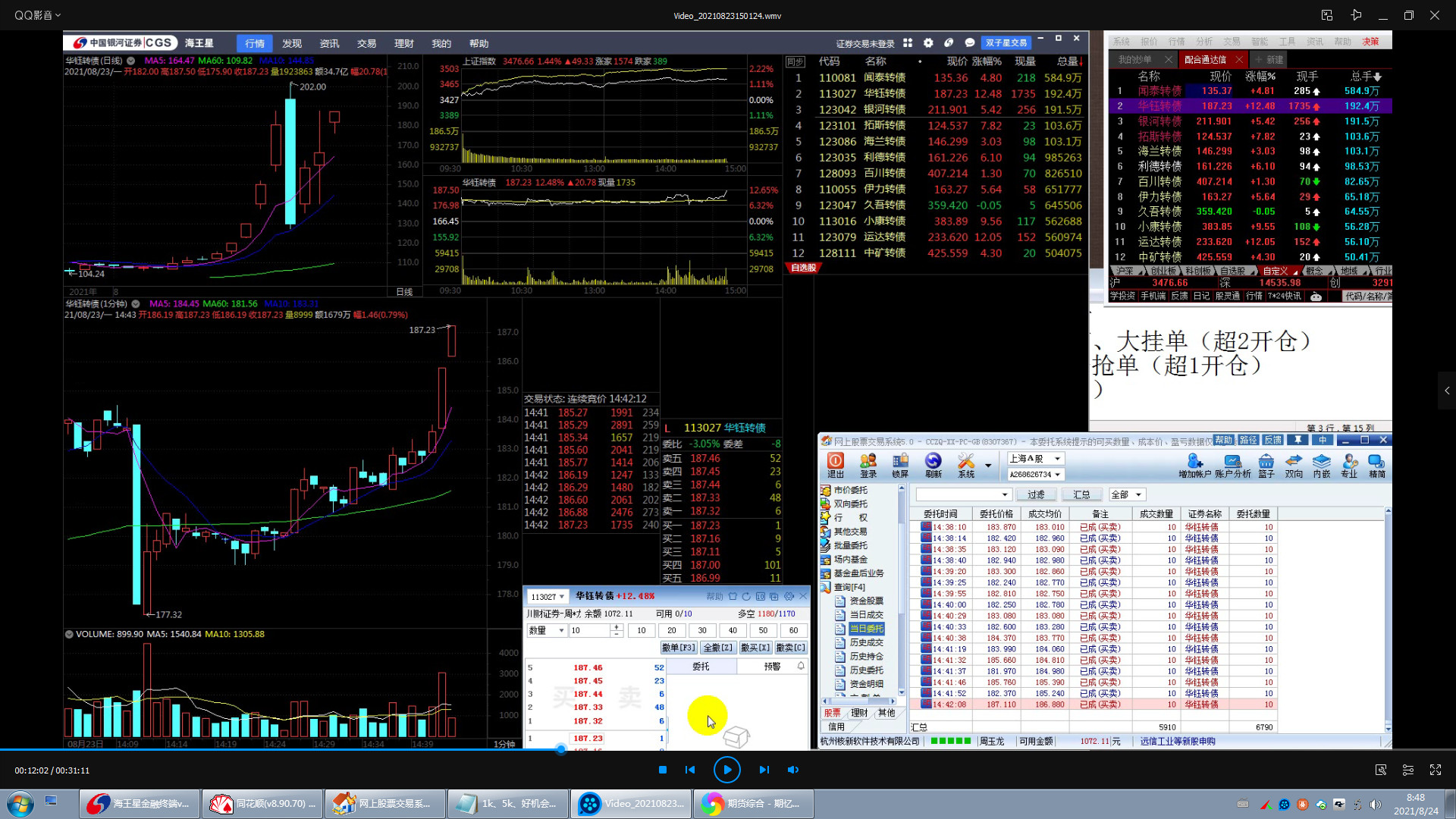
Task: Click the refresh icon in quick-order panel
Action: point(746,597)
